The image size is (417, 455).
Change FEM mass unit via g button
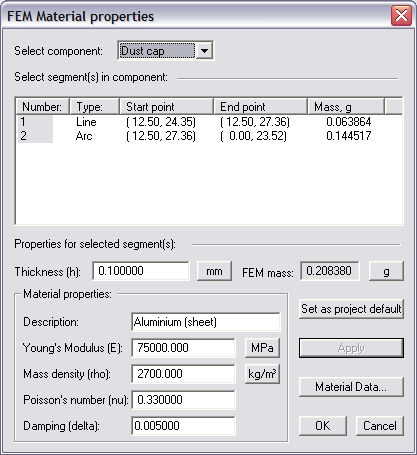point(386,271)
